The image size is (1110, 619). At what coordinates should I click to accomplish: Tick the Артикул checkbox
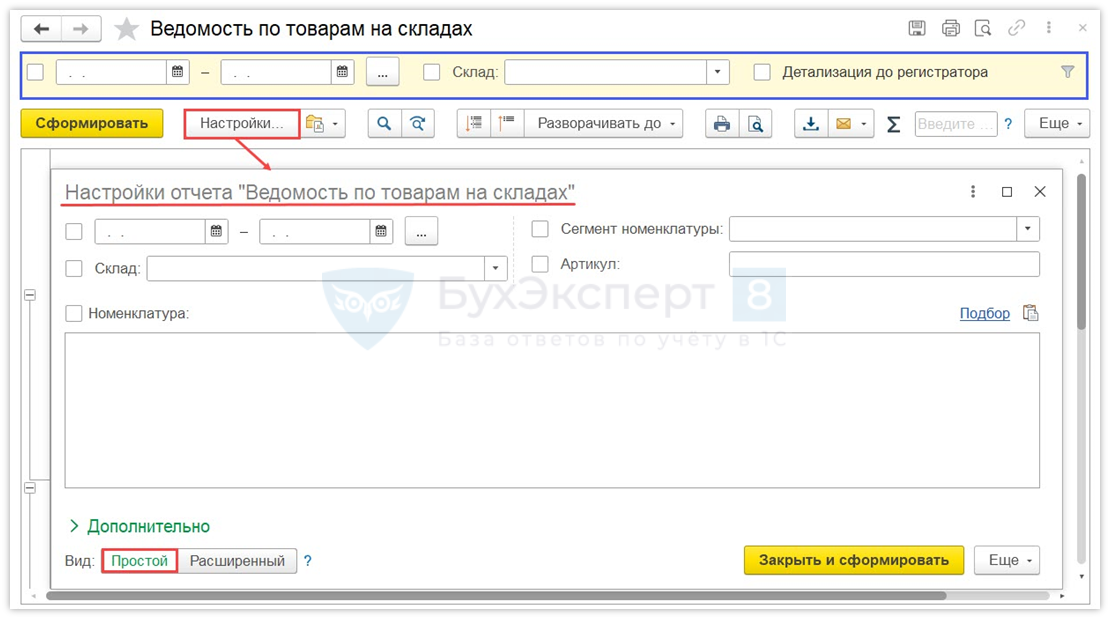(540, 264)
